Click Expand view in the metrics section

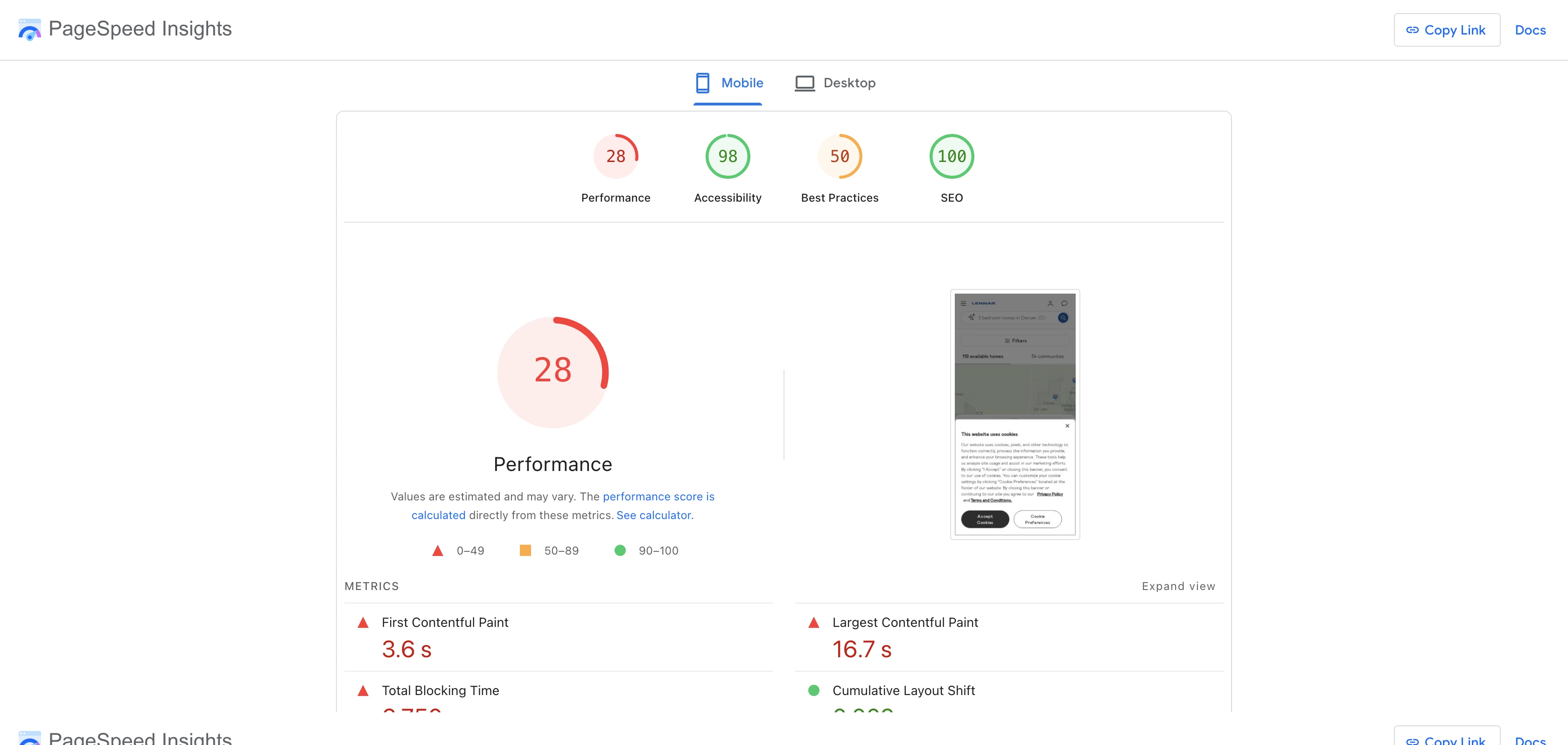[1178, 586]
